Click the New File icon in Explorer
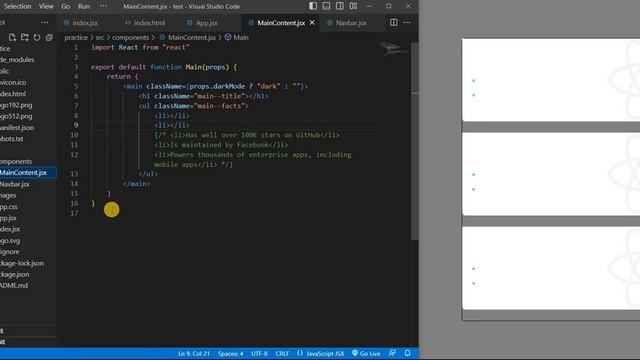This screenshot has width=640, height=360. (12, 38)
